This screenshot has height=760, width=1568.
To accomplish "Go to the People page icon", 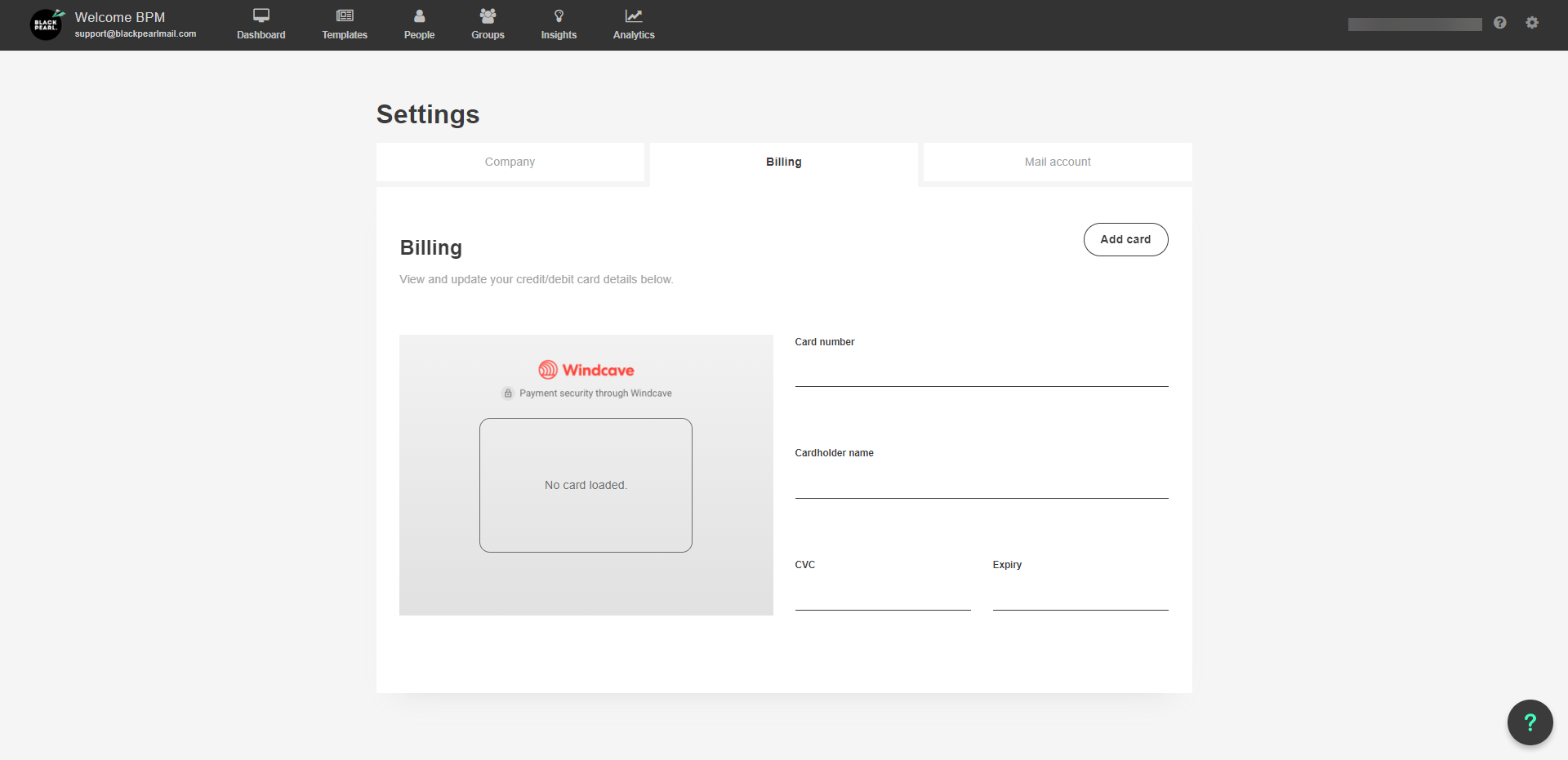I will (x=419, y=16).
